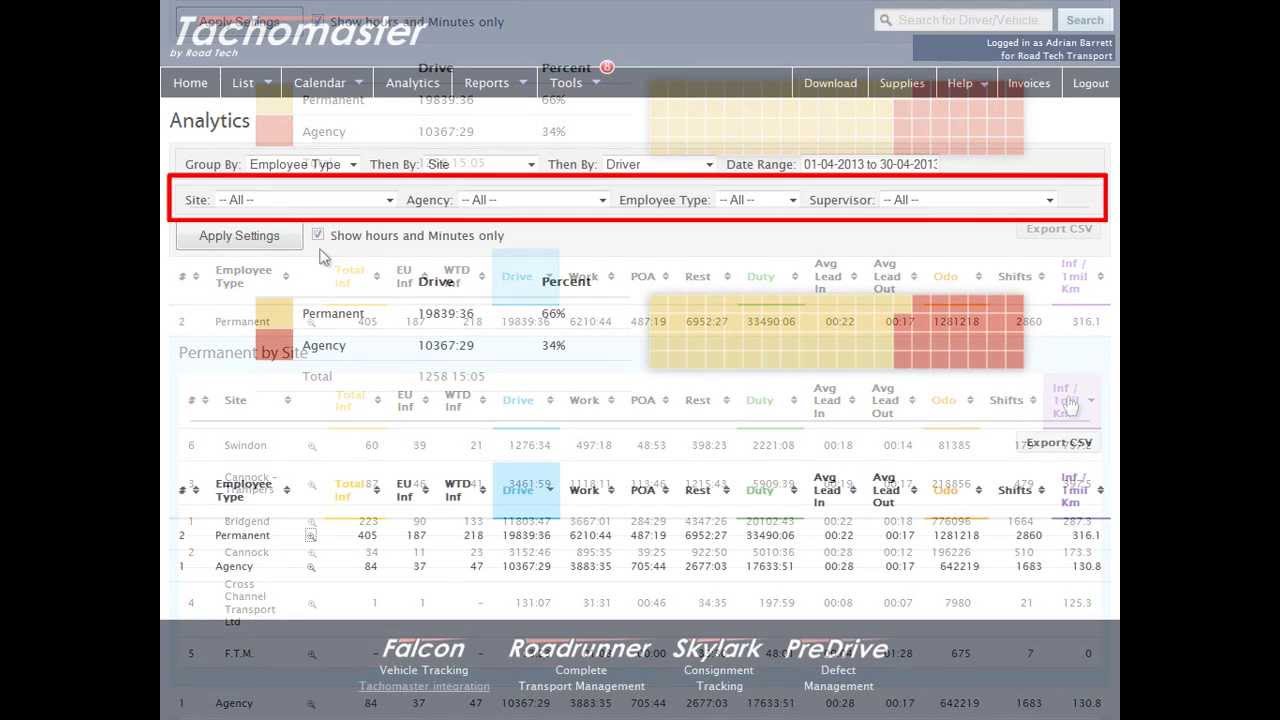
Task: Open details magnifier for the Agency row below Cannock
Action: tap(311, 567)
